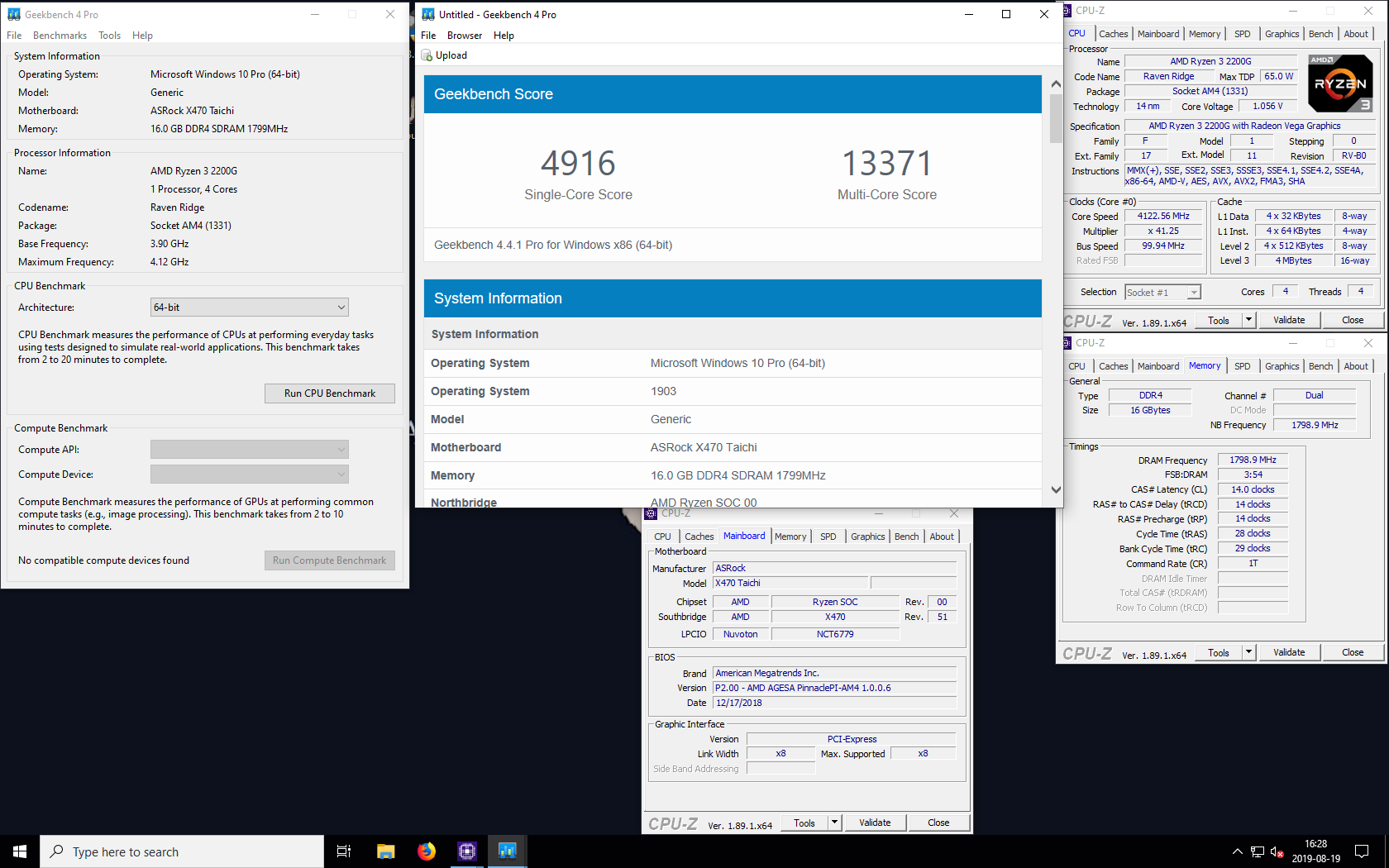Click the Upload icon in Geekbench results window
The width and height of the screenshot is (1389, 868).
pos(427,55)
